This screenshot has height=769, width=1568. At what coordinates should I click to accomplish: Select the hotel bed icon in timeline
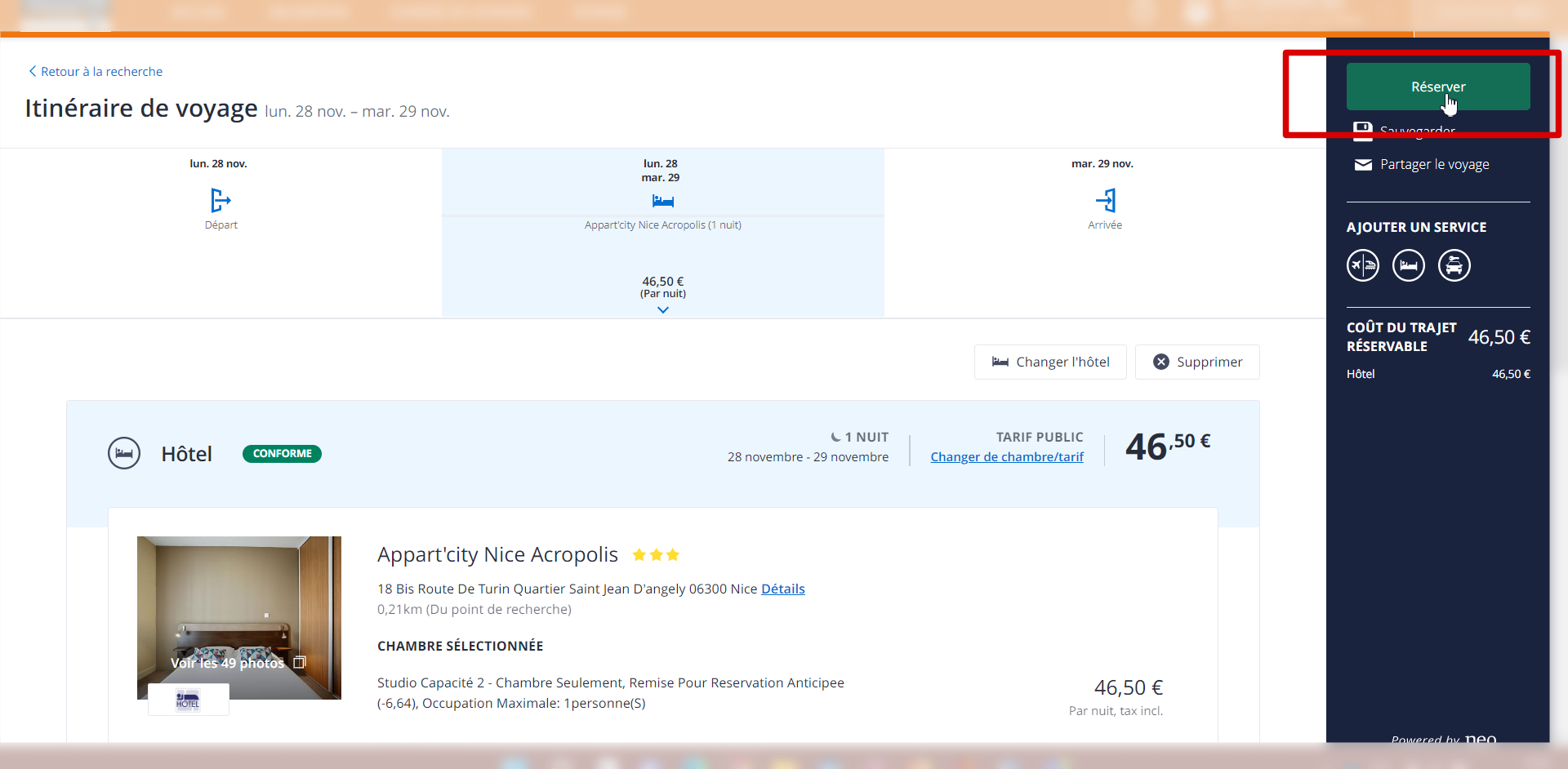[x=663, y=201]
